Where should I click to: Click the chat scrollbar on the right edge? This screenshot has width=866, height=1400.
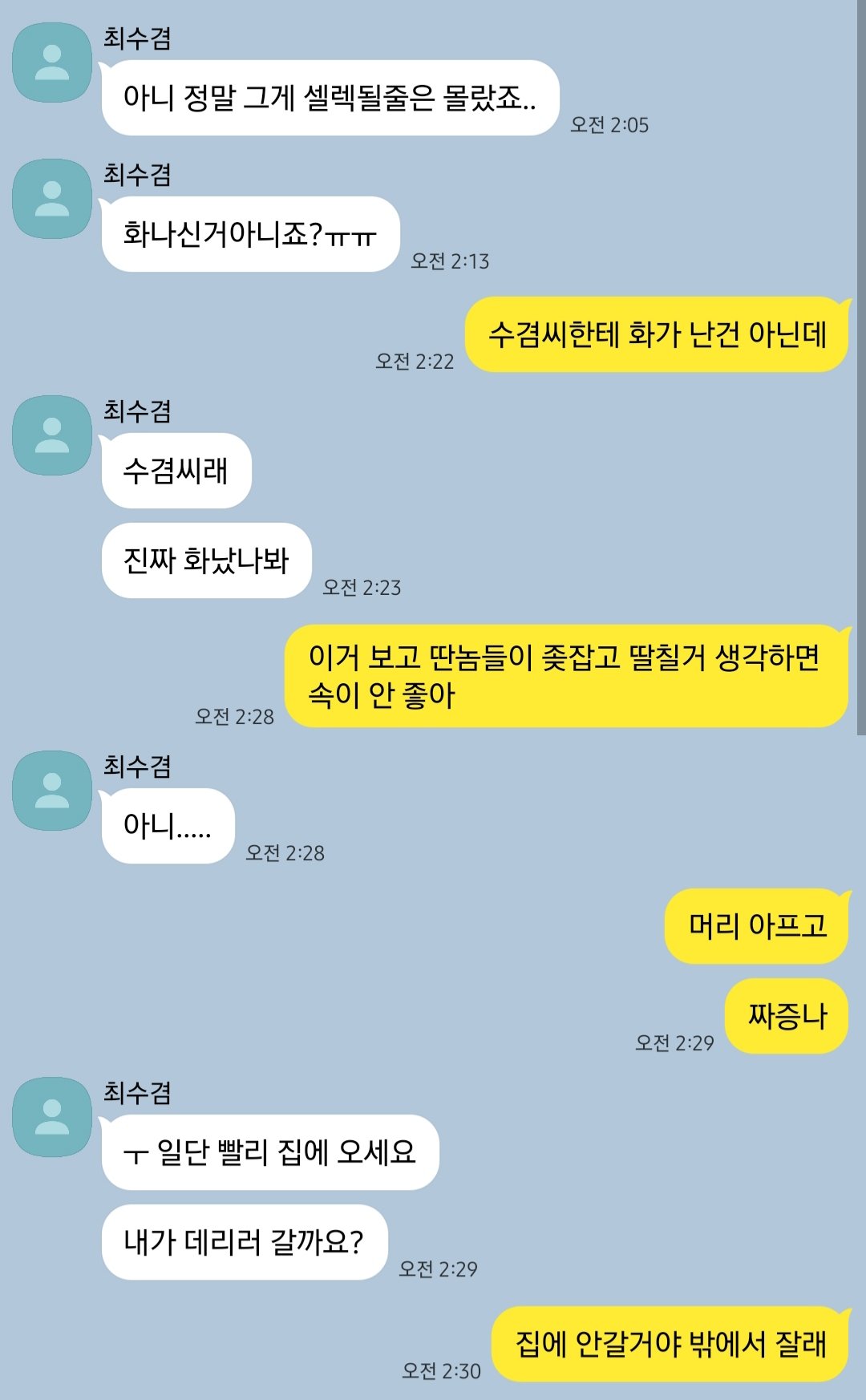click(x=861, y=367)
